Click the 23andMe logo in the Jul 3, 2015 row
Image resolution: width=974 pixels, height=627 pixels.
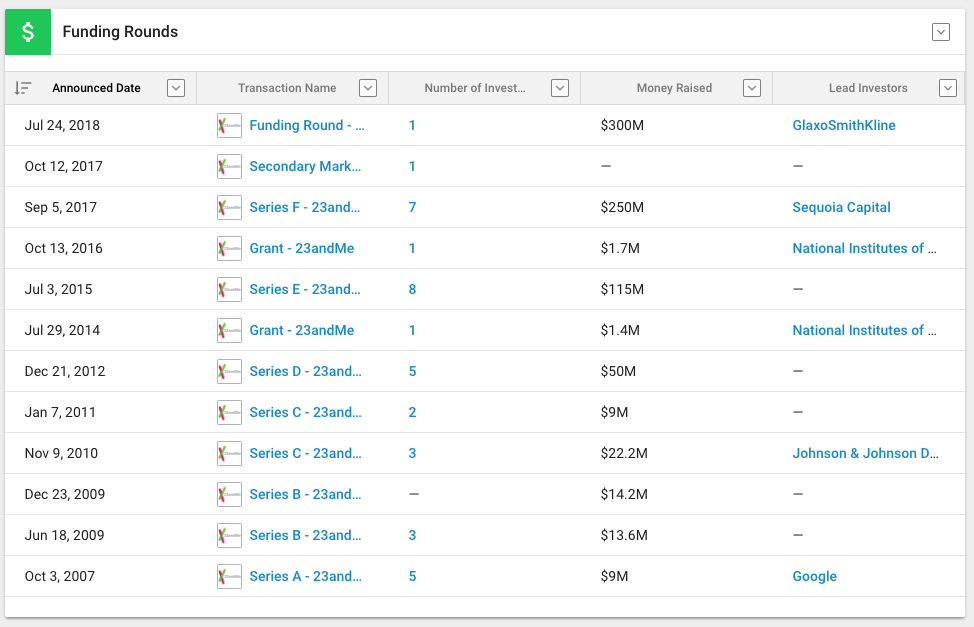(x=229, y=290)
